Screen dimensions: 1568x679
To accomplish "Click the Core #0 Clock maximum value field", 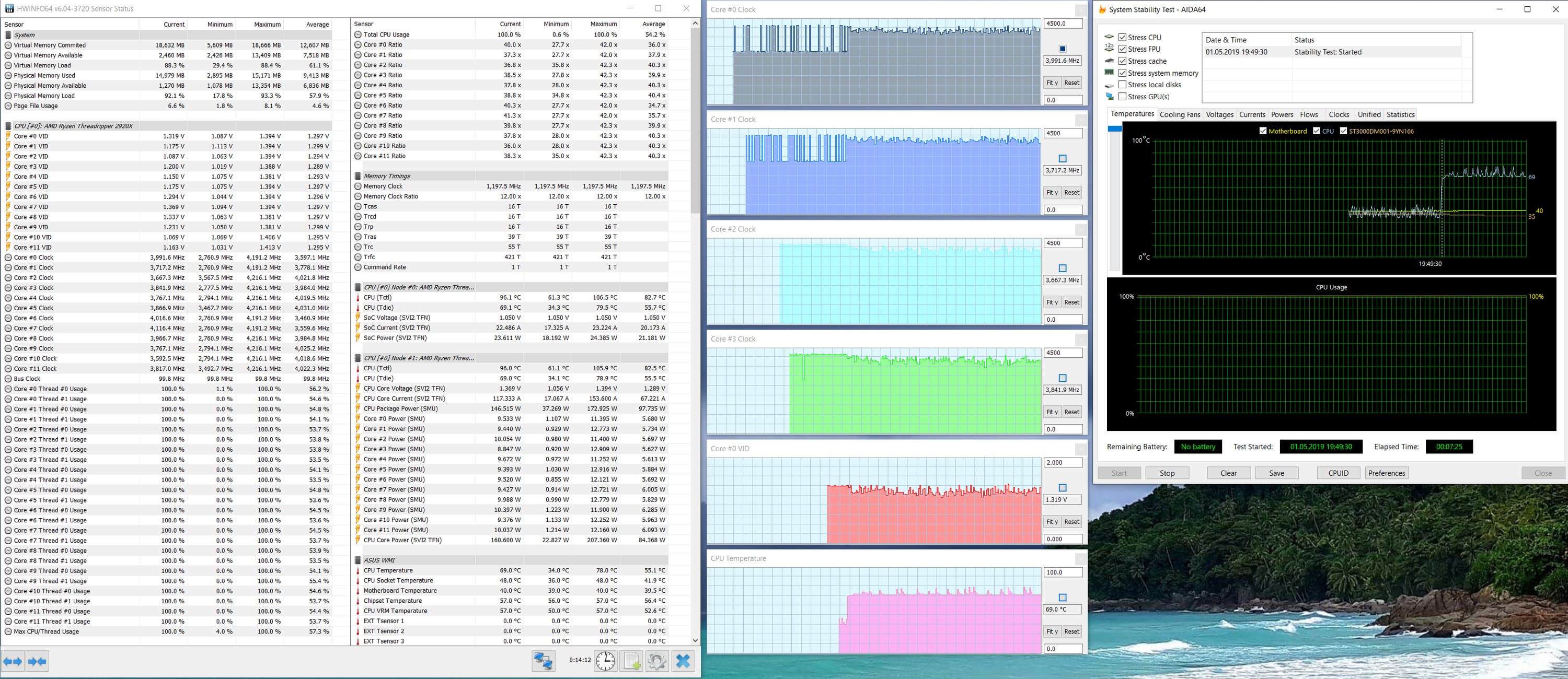I will (1063, 24).
